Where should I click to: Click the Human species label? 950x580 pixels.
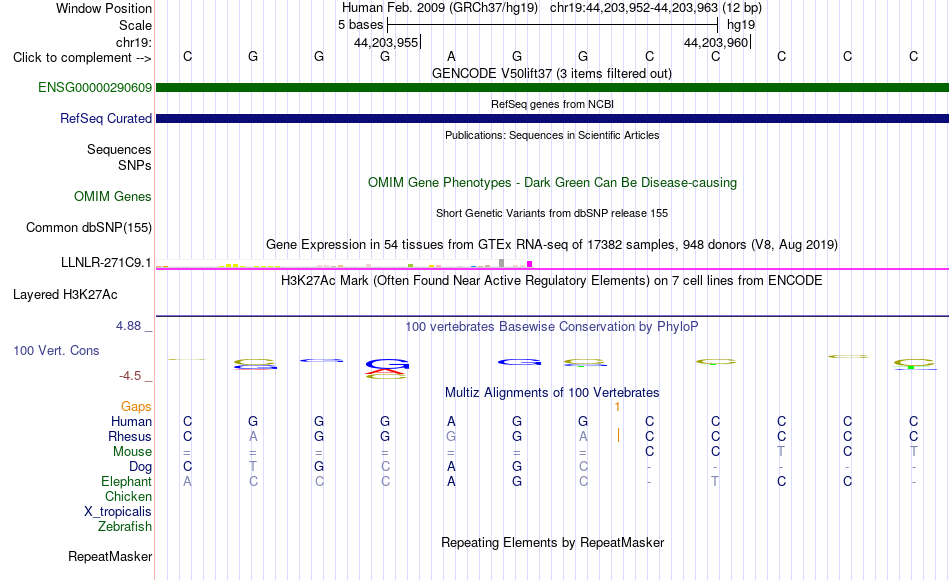pyautogui.click(x=131, y=421)
